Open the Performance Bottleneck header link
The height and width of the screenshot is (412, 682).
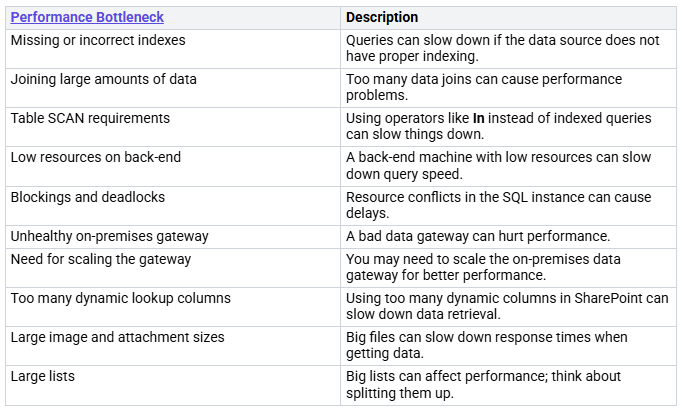87,18
